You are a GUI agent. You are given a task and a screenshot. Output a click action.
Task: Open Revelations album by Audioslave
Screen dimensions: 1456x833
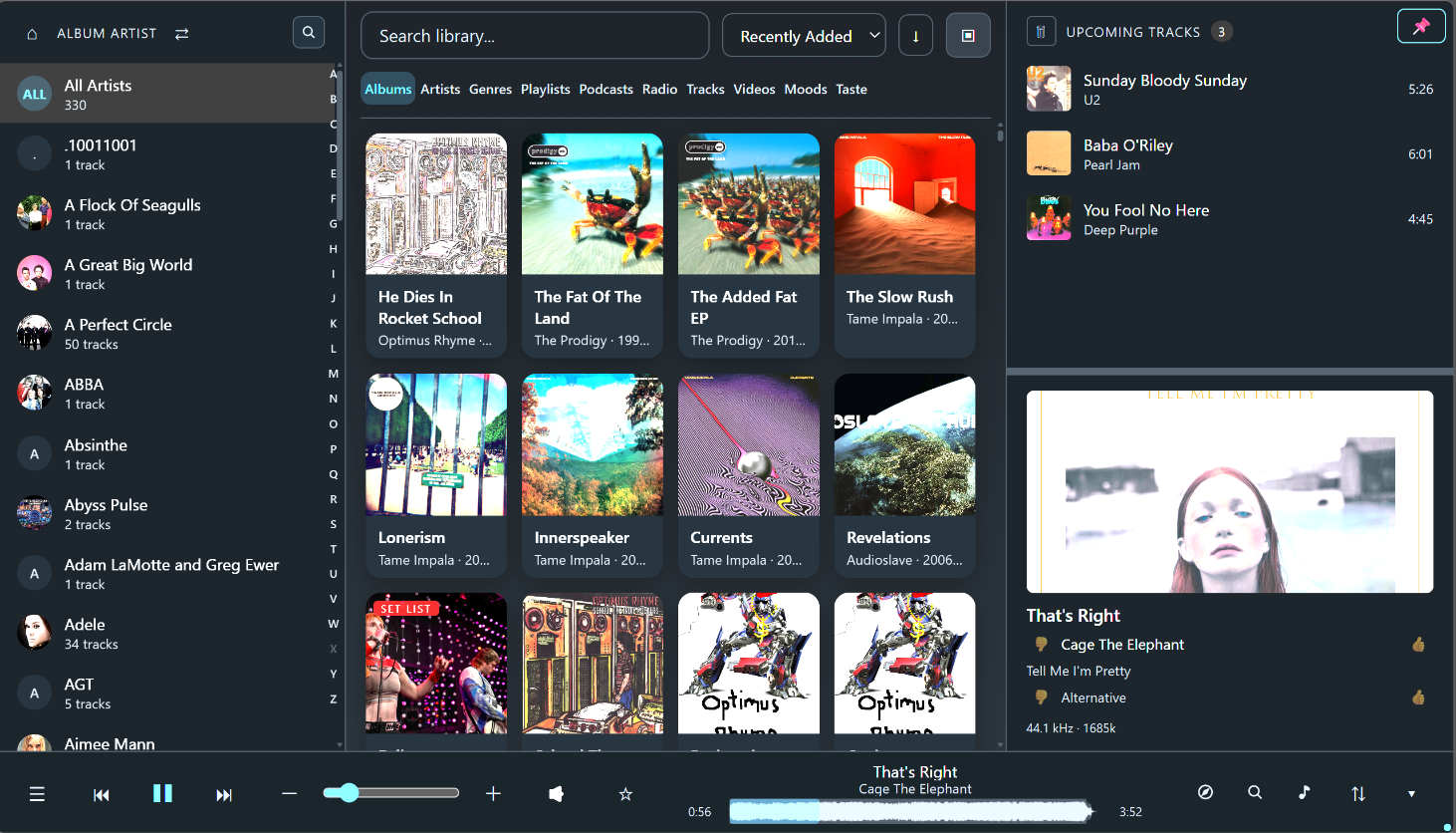pyautogui.click(x=905, y=476)
